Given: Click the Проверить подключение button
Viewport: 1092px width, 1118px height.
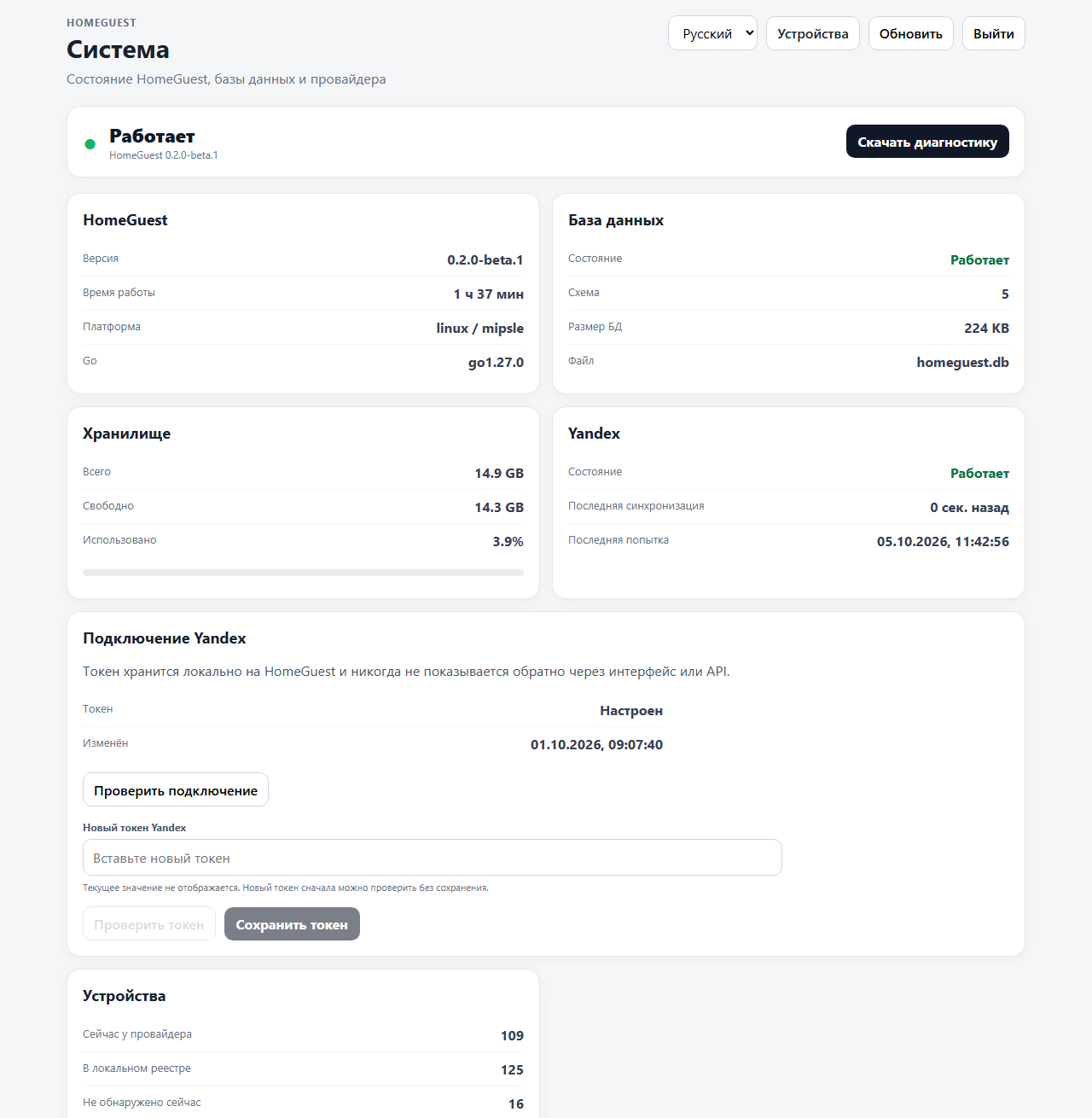Looking at the screenshot, I should click(x=176, y=789).
